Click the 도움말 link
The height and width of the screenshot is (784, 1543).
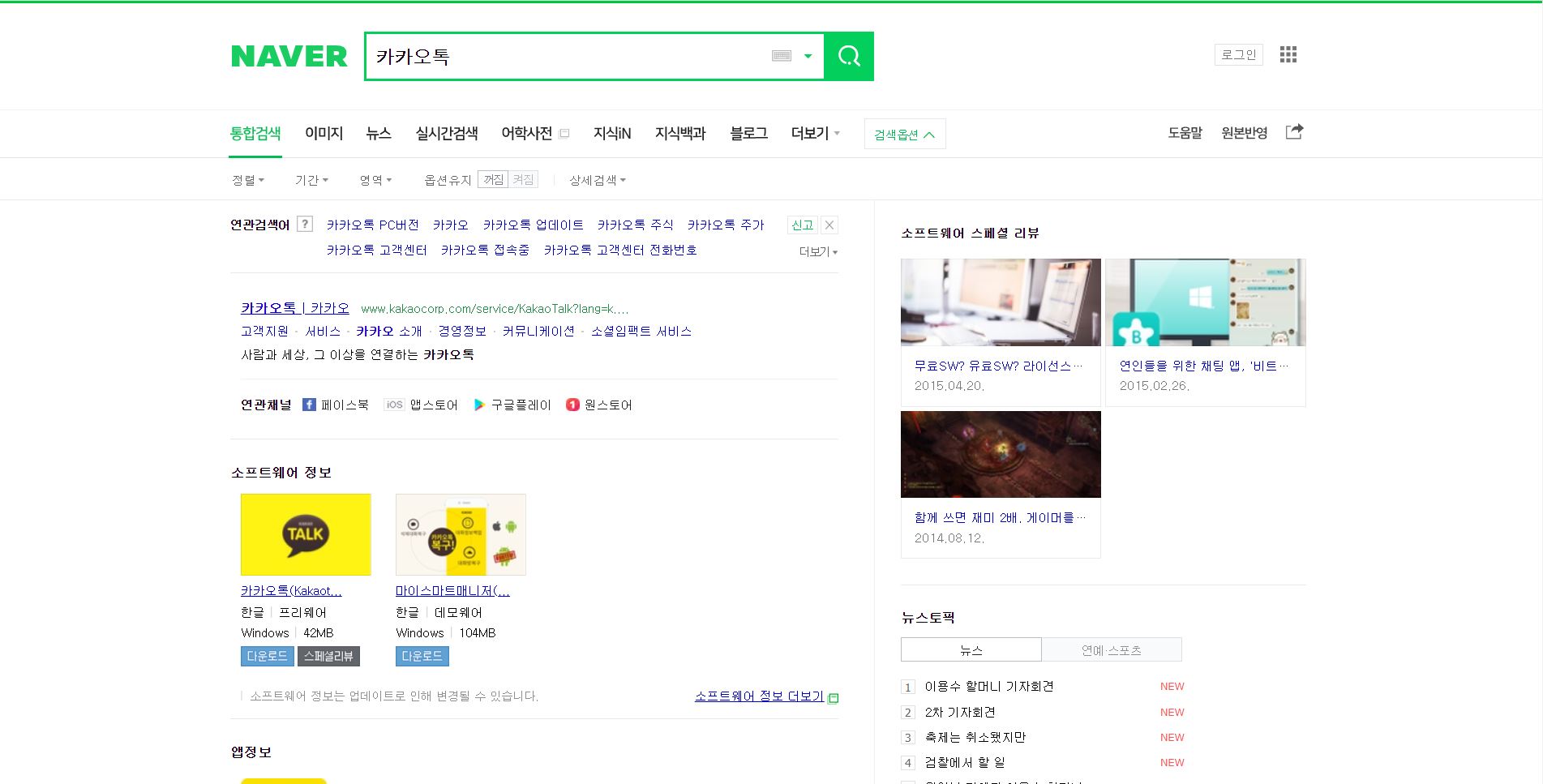click(x=1185, y=133)
